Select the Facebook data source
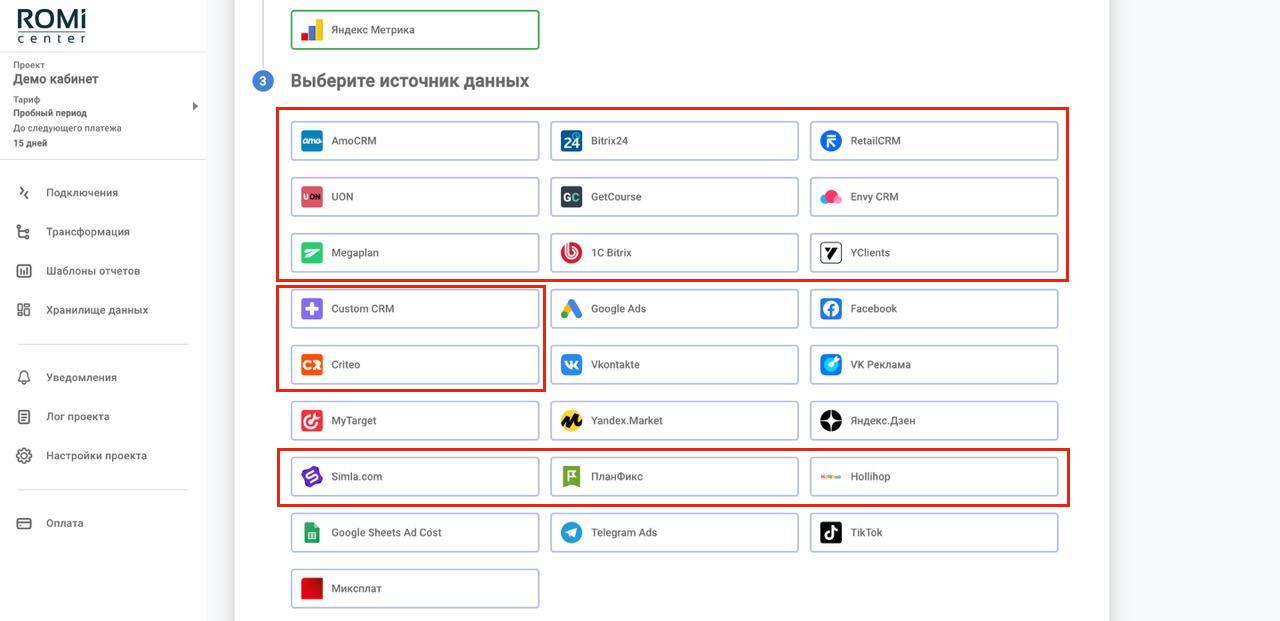This screenshot has height=621, width=1280. [x=933, y=309]
